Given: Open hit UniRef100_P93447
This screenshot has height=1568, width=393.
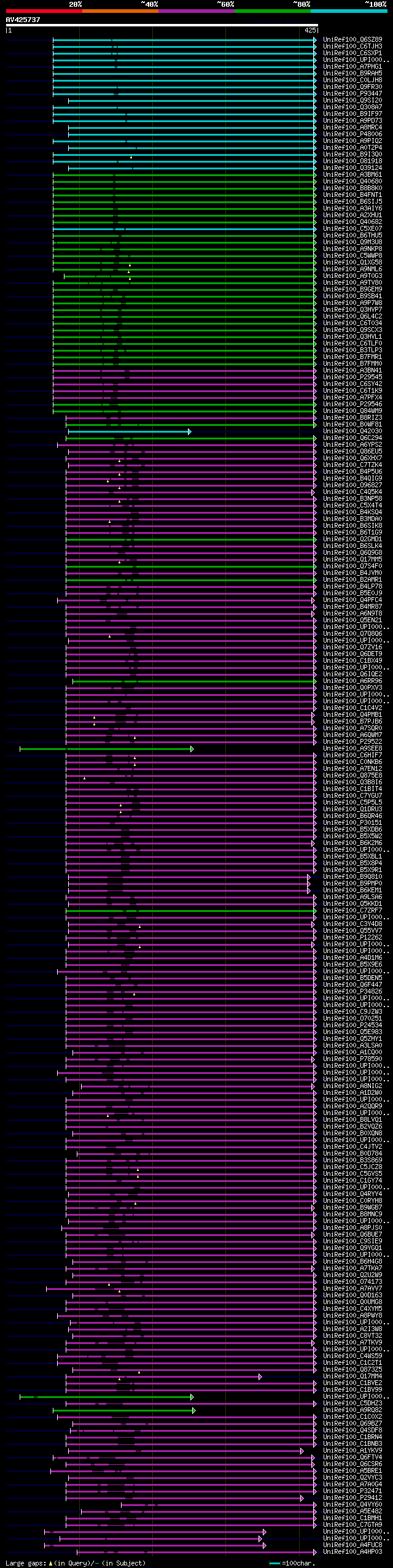Looking at the screenshot, I should pyautogui.click(x=352, y=94).
